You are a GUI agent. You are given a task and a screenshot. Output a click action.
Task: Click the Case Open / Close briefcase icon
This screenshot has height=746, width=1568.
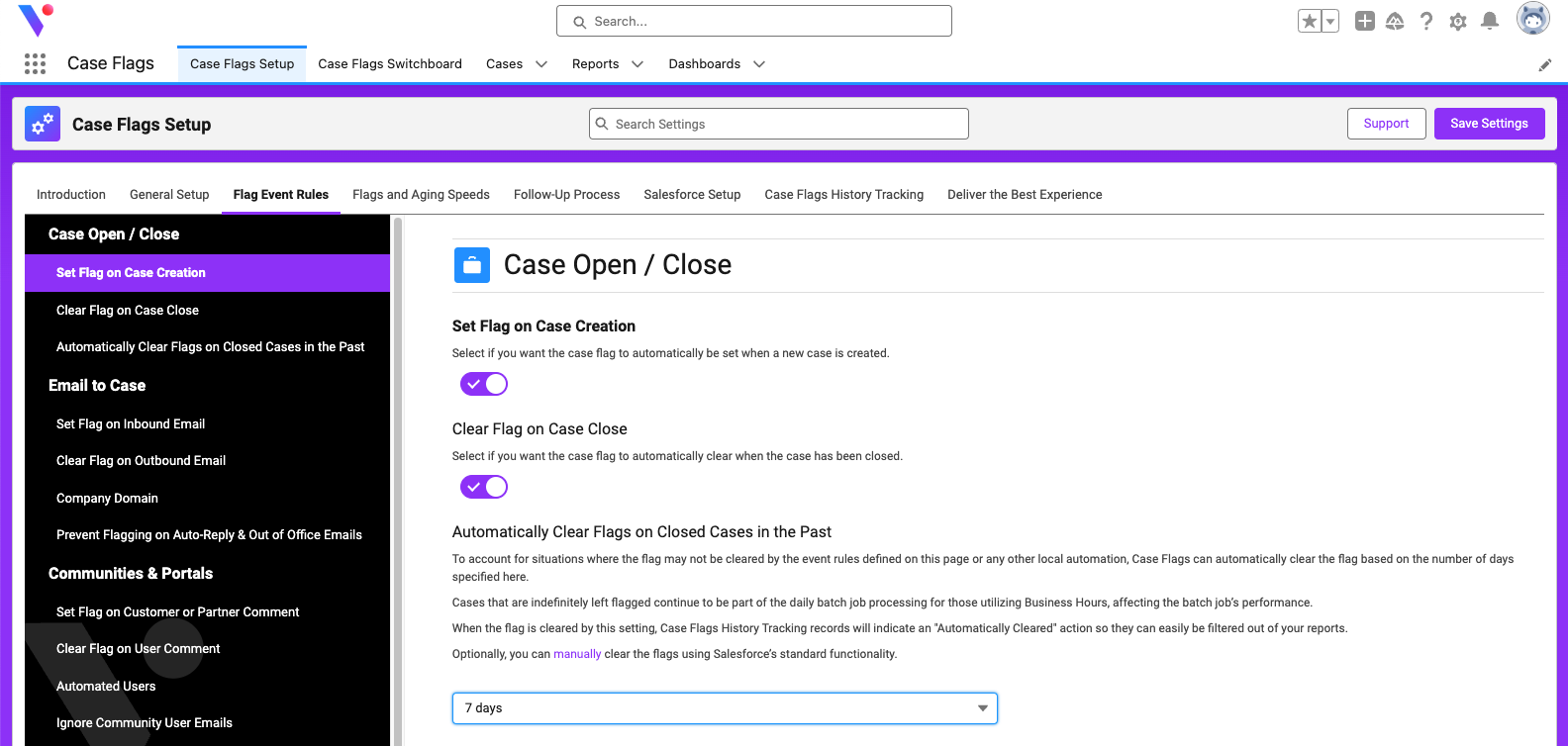[x=472, y=265]
